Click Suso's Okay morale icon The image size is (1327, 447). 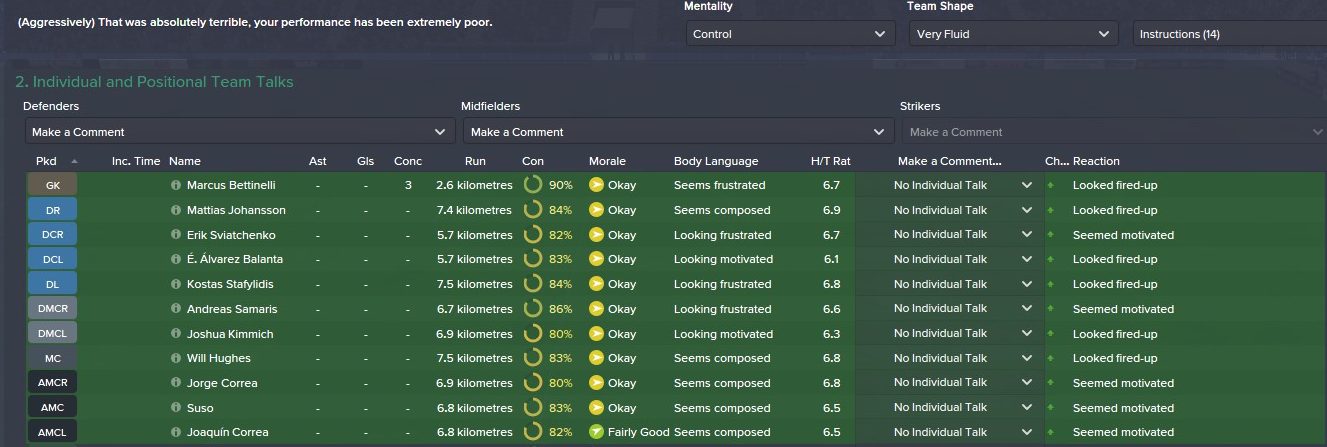(x=597, y=408)
